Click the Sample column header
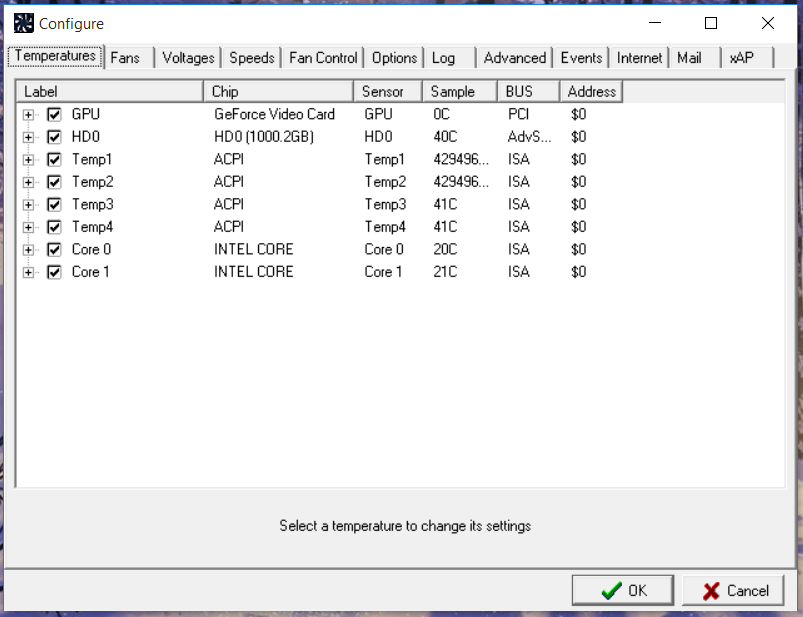The width and height of the screenshot is (803, 617). (x=459, y=92)
